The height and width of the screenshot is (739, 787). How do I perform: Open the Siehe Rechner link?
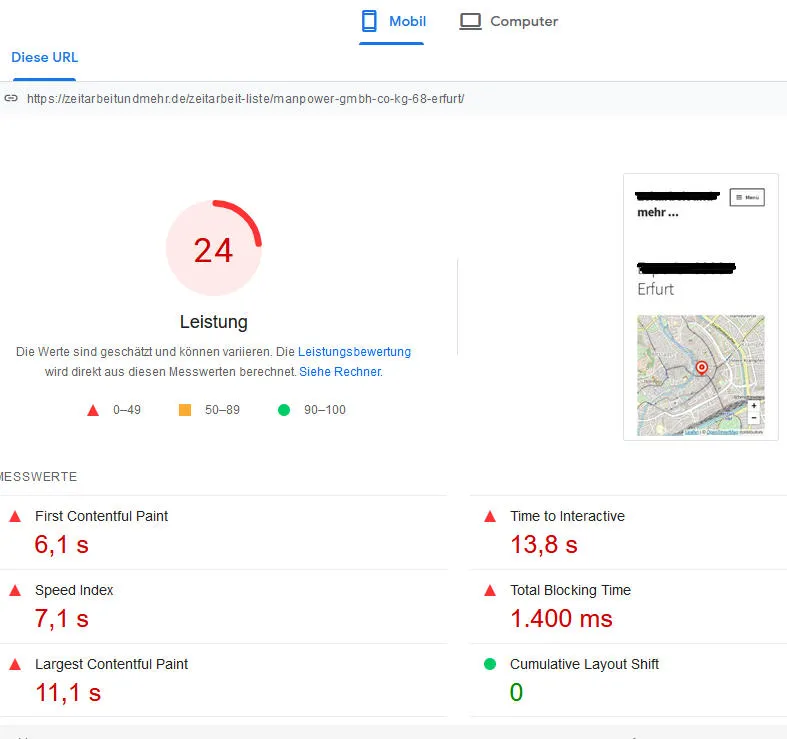pos(341,372)
